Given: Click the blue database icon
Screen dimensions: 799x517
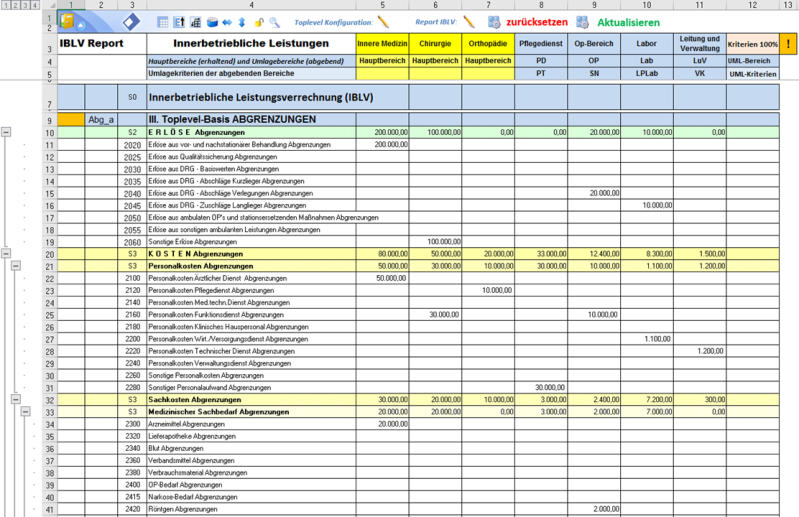Looking at the screenshot, I should click(212, 21).
